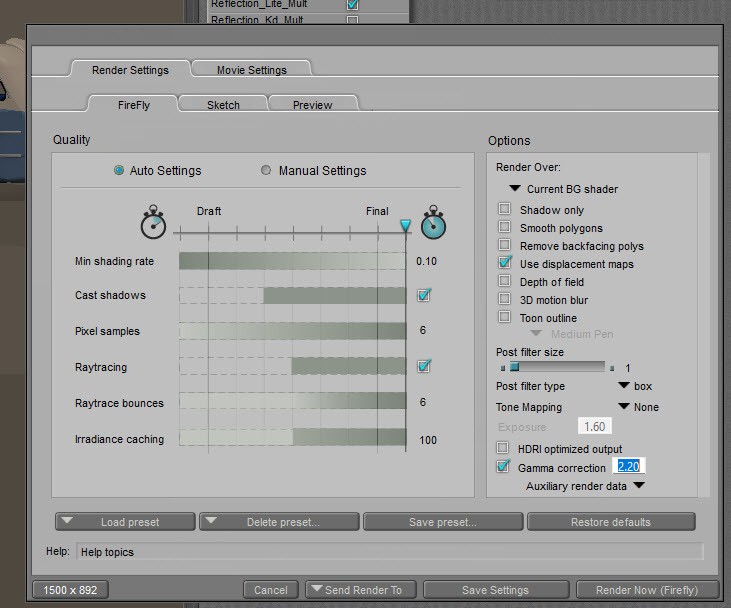Enable HDRI optimized output
The image size is (731, 608).
point(503,448)
